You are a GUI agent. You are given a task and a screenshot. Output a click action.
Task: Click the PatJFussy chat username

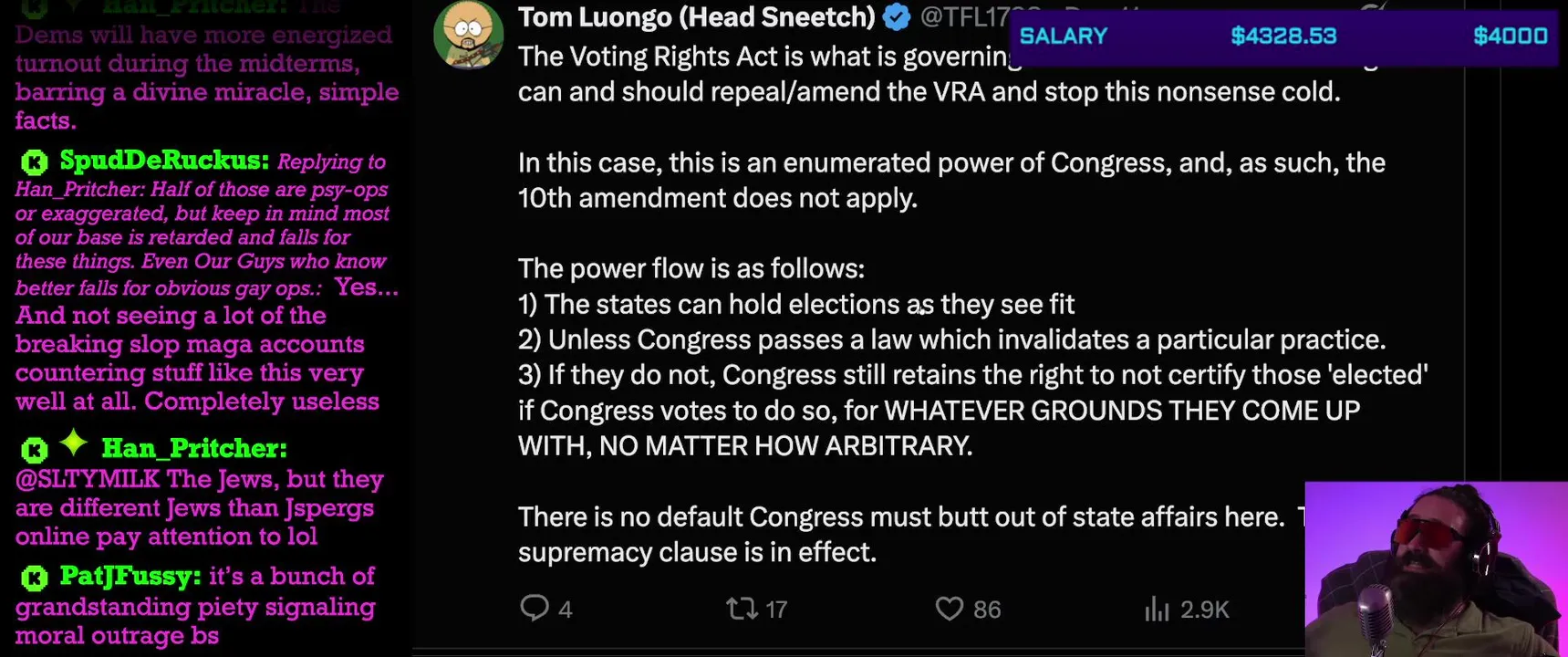[130, 576]
